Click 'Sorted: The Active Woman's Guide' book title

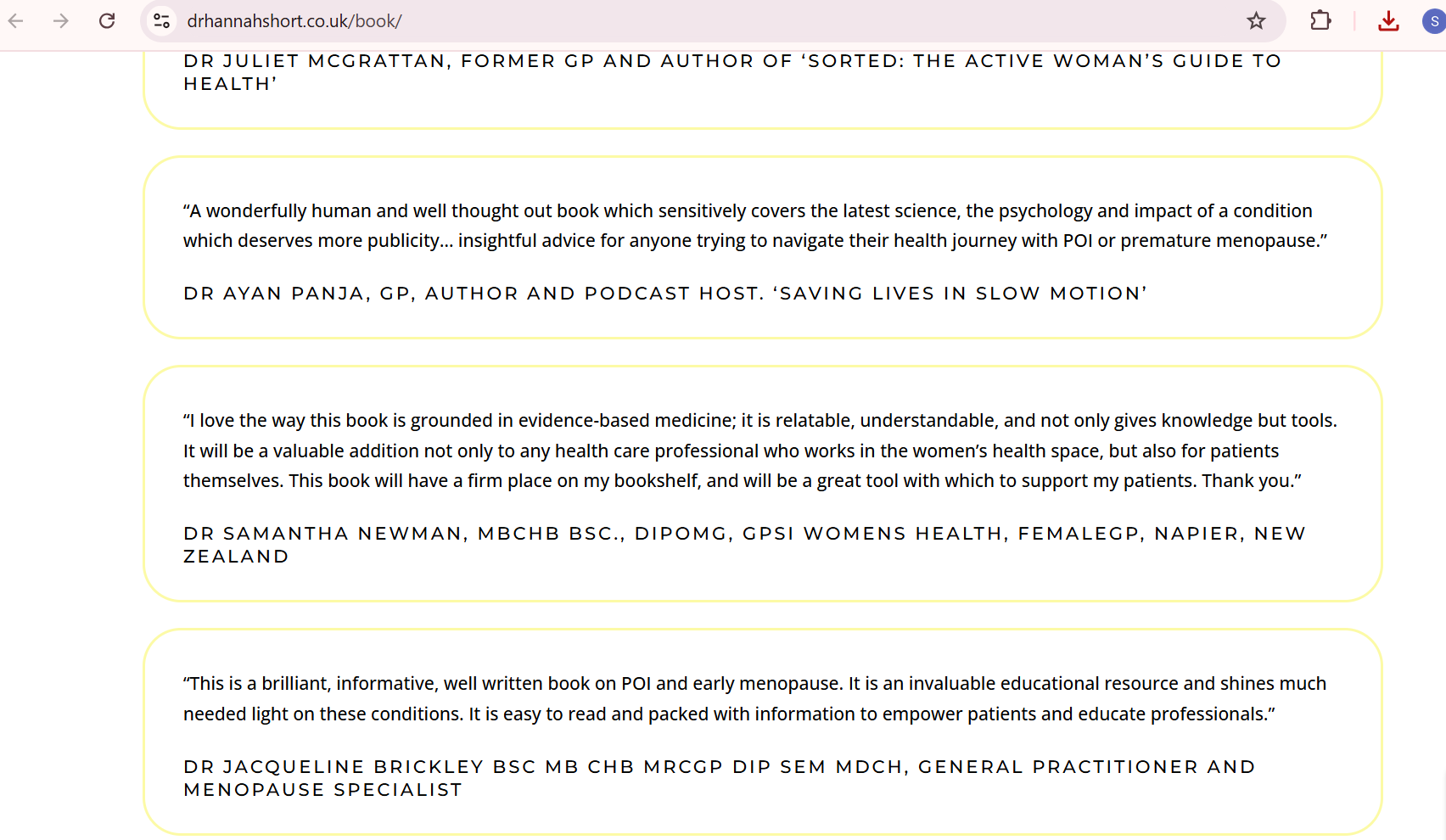1042,61
